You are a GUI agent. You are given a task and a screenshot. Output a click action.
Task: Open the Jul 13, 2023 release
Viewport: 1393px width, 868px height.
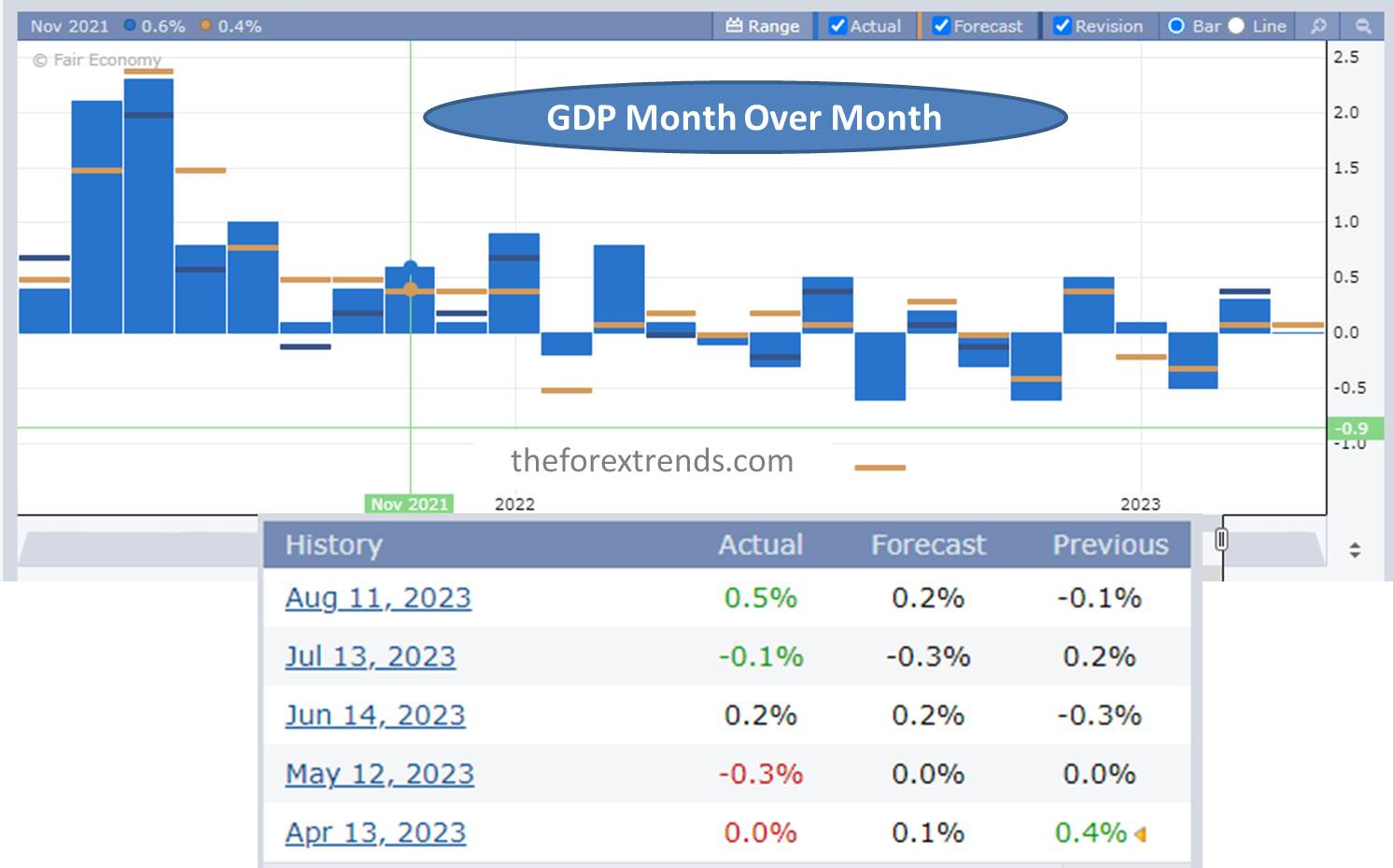coord(371,657)
